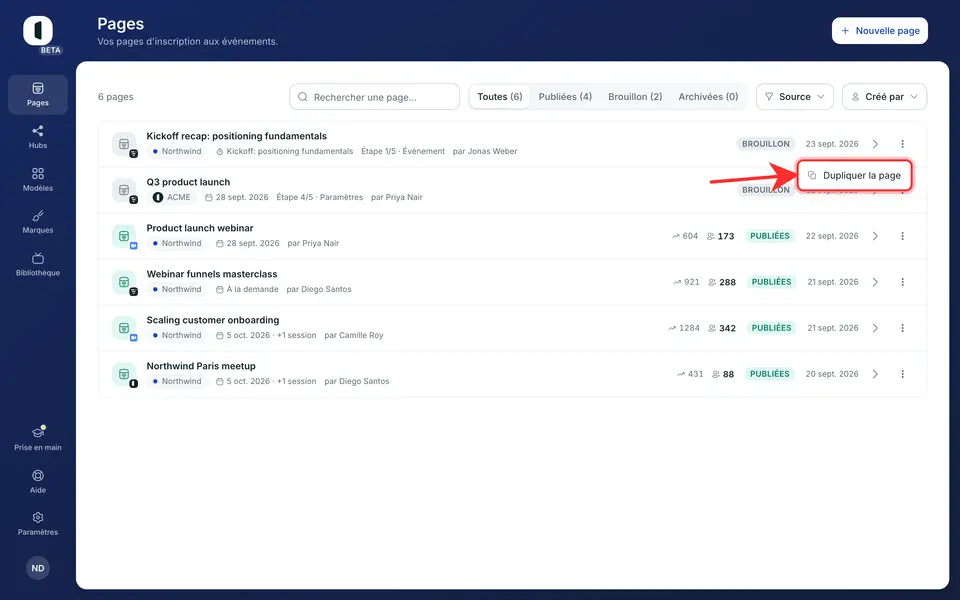Choose Dupliquer la page menu item

[x=855, y=176]
